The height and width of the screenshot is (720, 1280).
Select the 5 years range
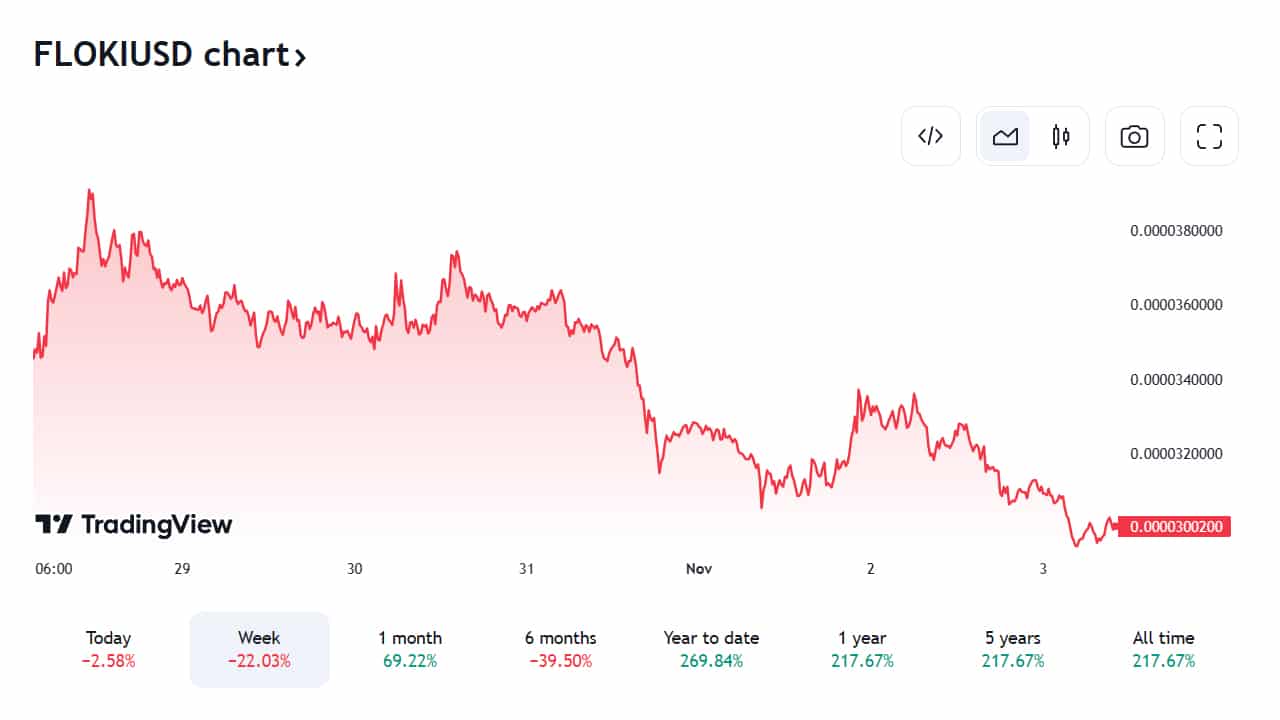[1012, 648]
